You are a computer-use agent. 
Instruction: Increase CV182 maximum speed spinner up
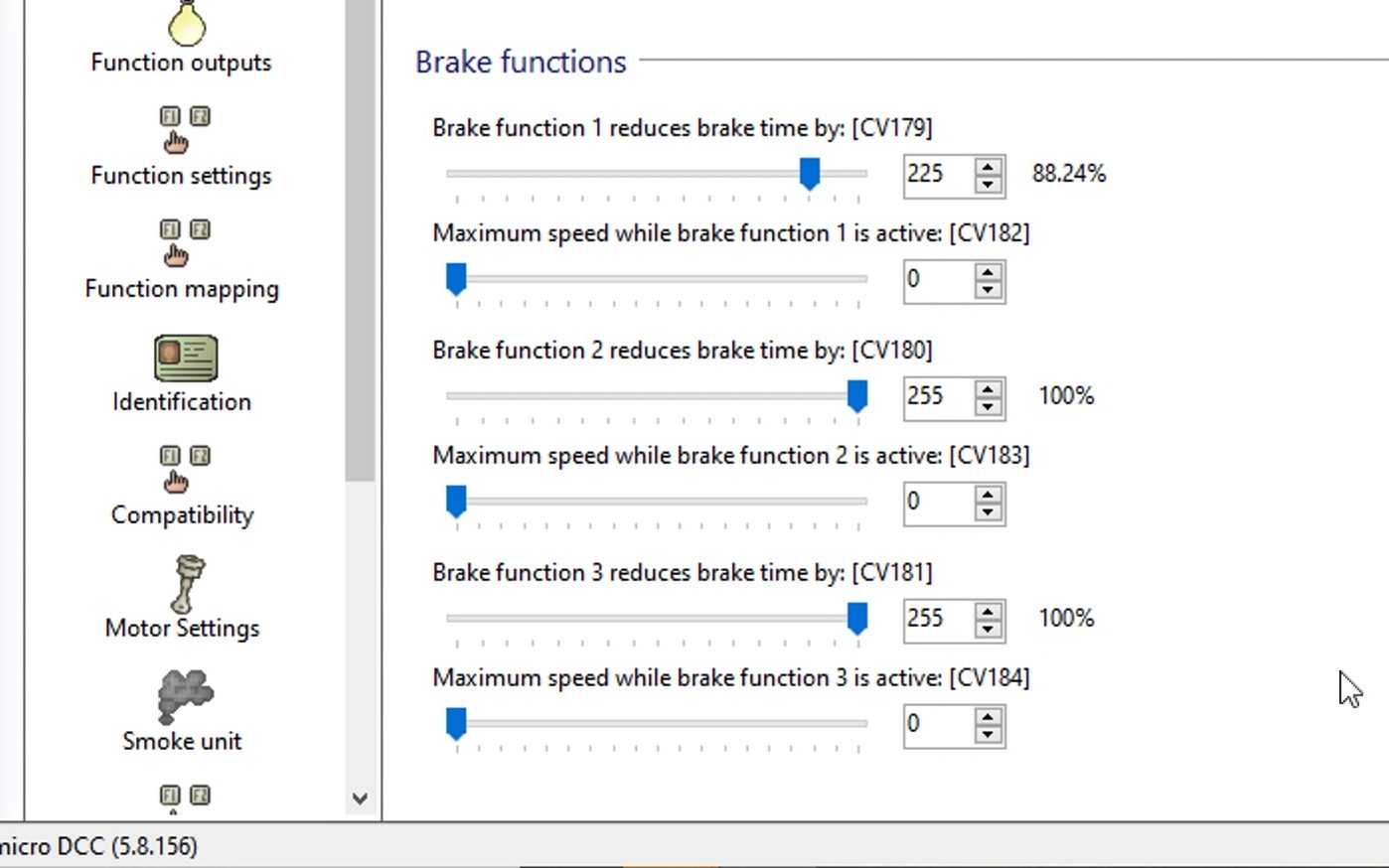point(988,271)
